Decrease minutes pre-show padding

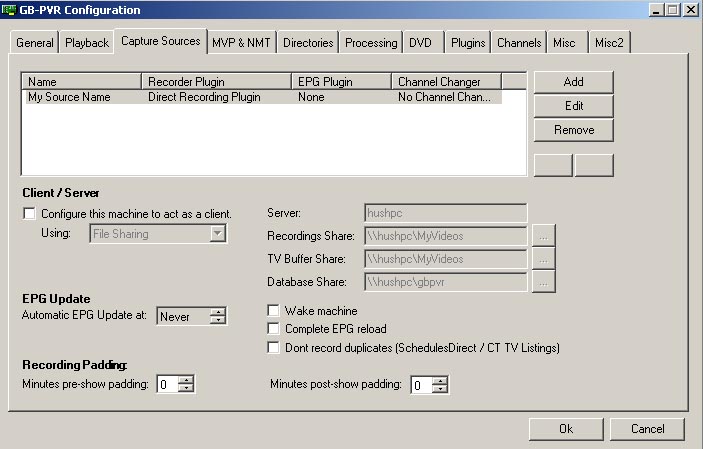[186, 388]
